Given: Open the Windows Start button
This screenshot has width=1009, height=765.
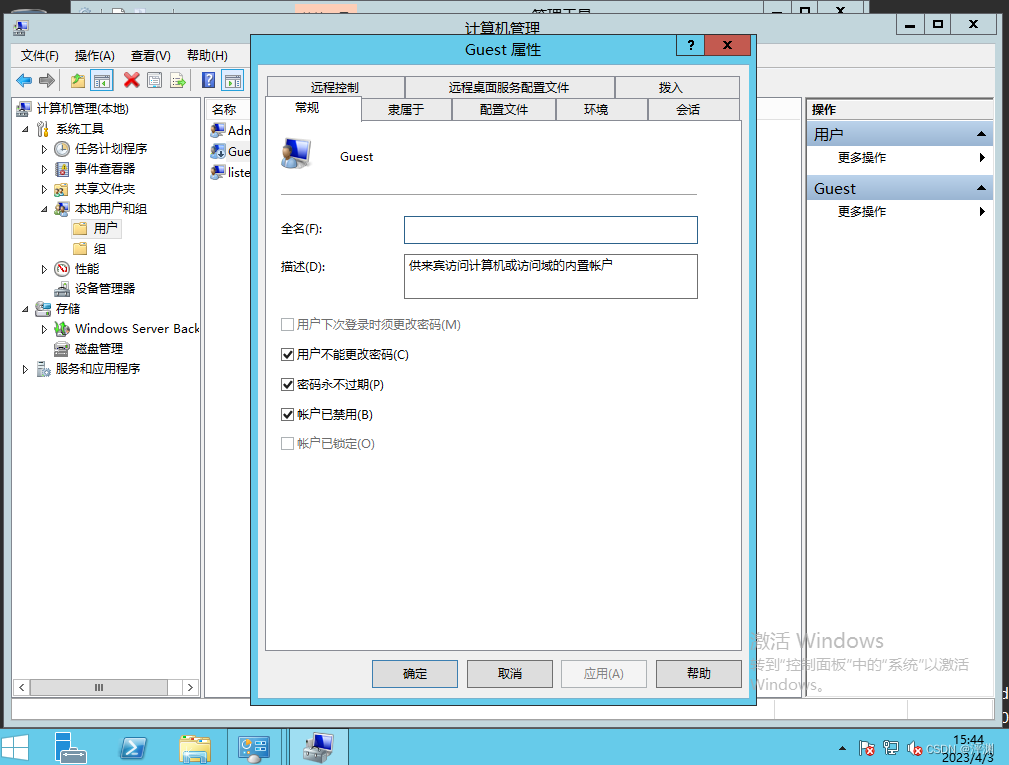Looking at the screenshot, I should pyautogui.click(x=15, y=748).
